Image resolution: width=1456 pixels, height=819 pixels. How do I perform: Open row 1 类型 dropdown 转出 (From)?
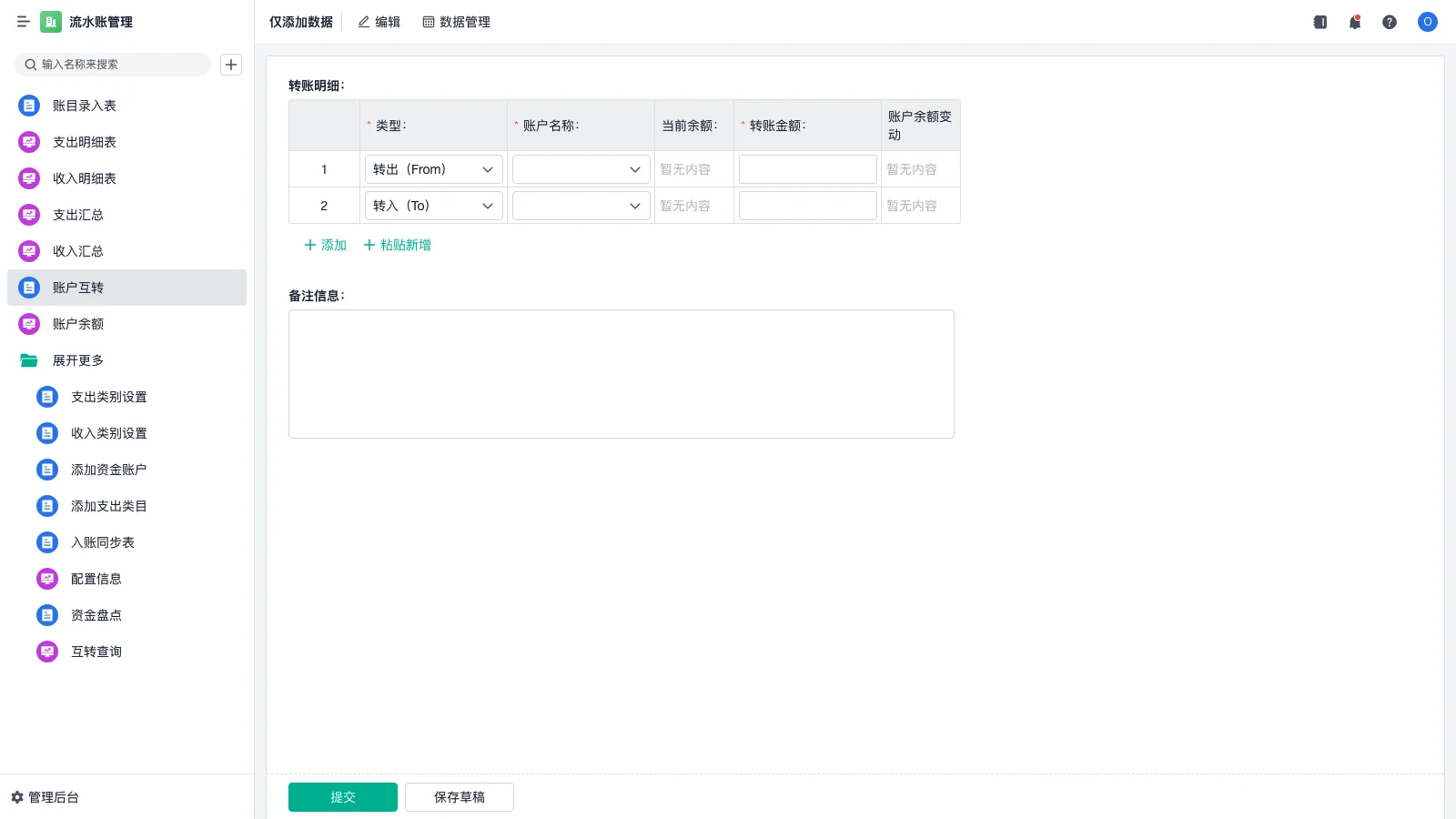pos(434,169)
